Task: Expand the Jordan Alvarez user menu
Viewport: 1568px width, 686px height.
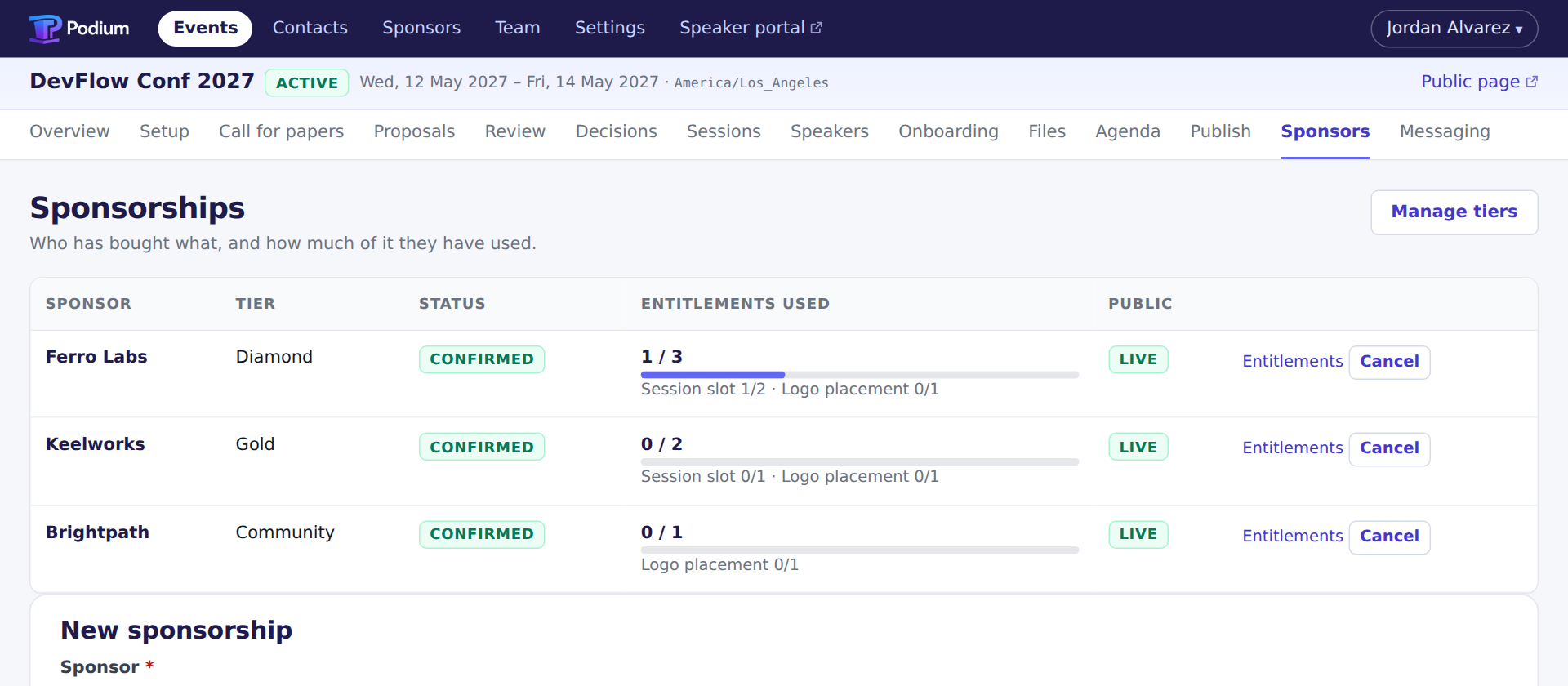Action: pos(1454,29)
